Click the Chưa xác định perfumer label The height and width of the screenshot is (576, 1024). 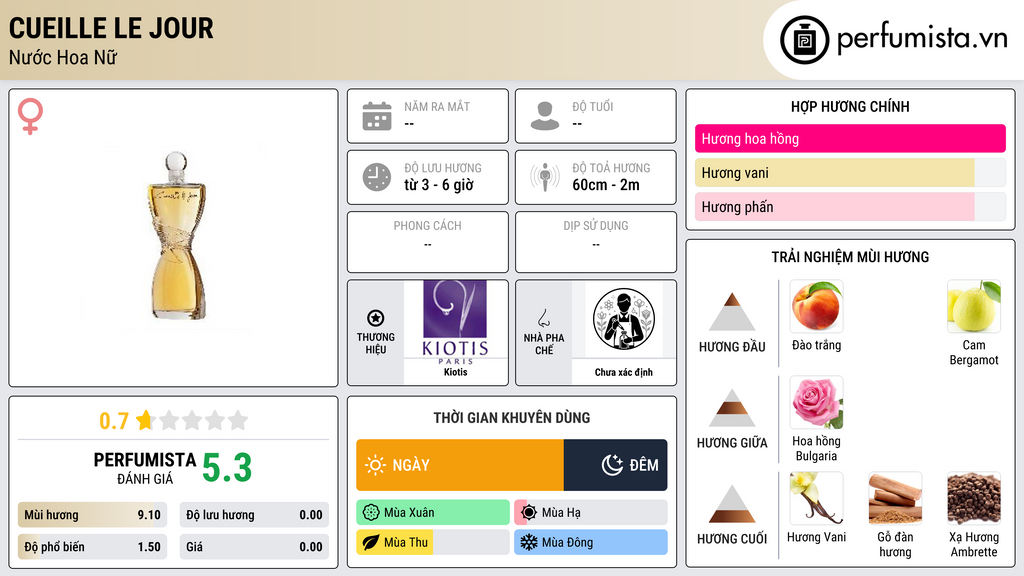click(624, 372)
